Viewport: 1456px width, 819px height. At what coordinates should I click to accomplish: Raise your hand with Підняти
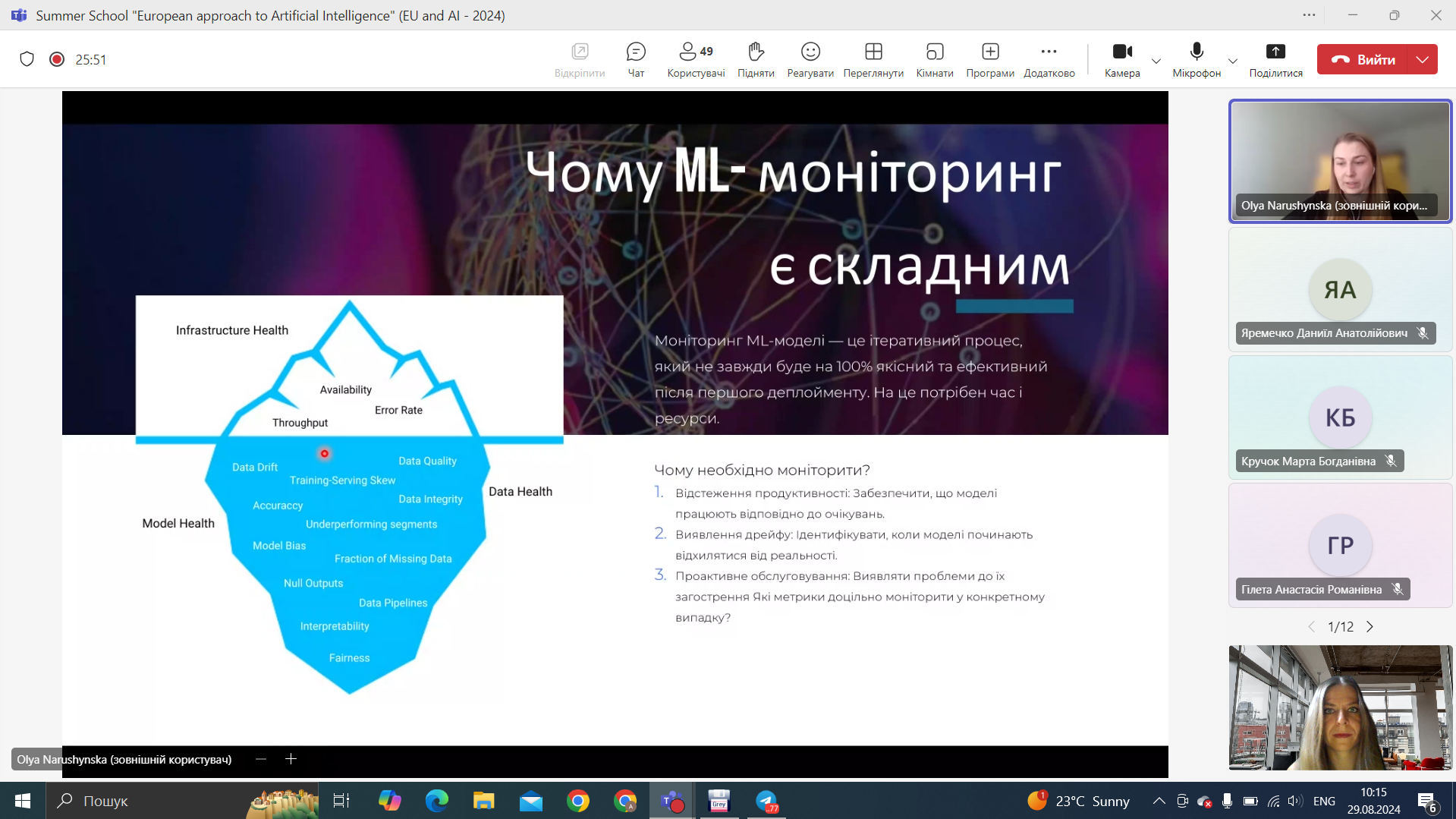click(x=755, y=59)
